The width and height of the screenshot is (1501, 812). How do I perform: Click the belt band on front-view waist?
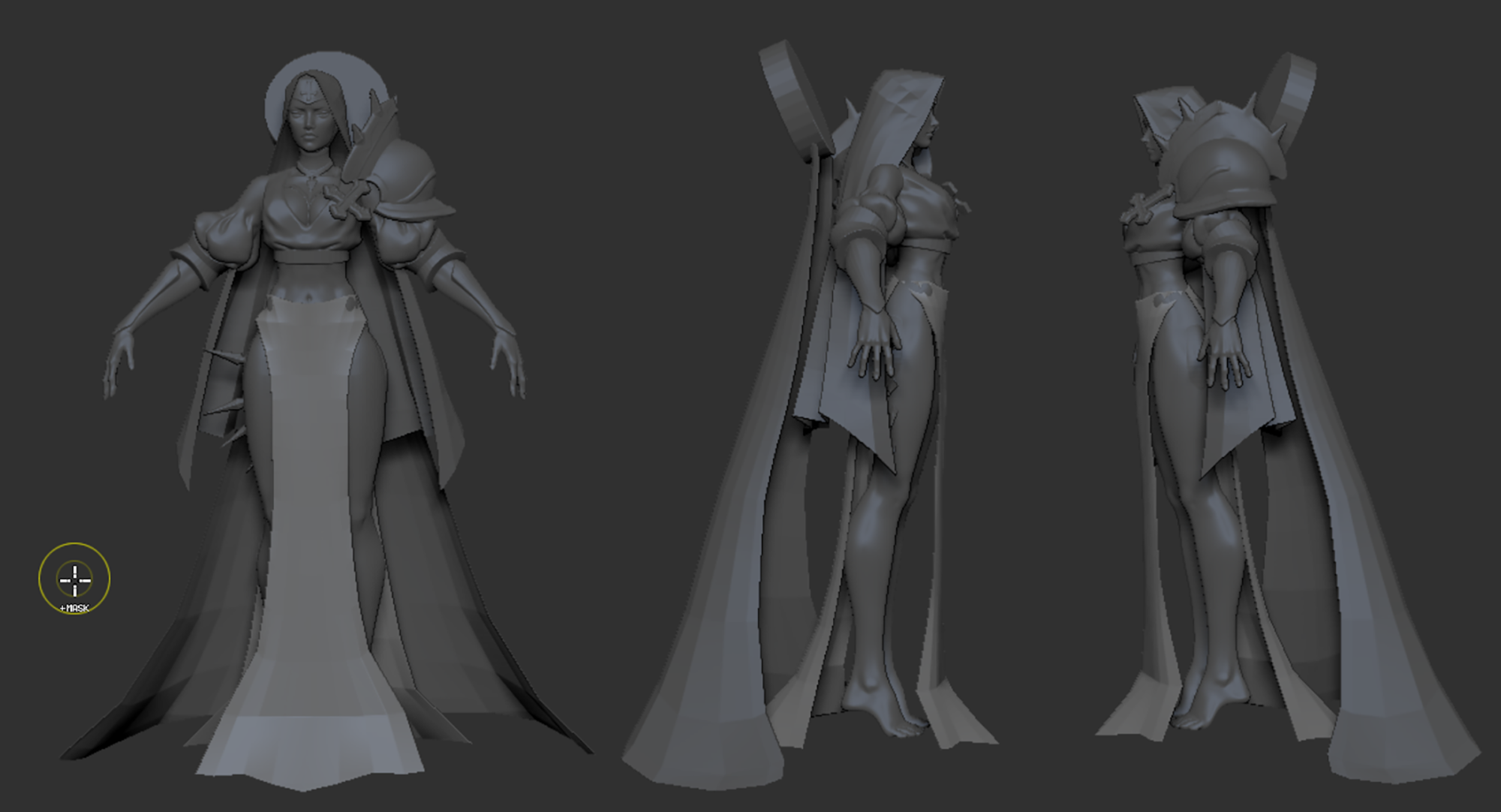[310, 257]
